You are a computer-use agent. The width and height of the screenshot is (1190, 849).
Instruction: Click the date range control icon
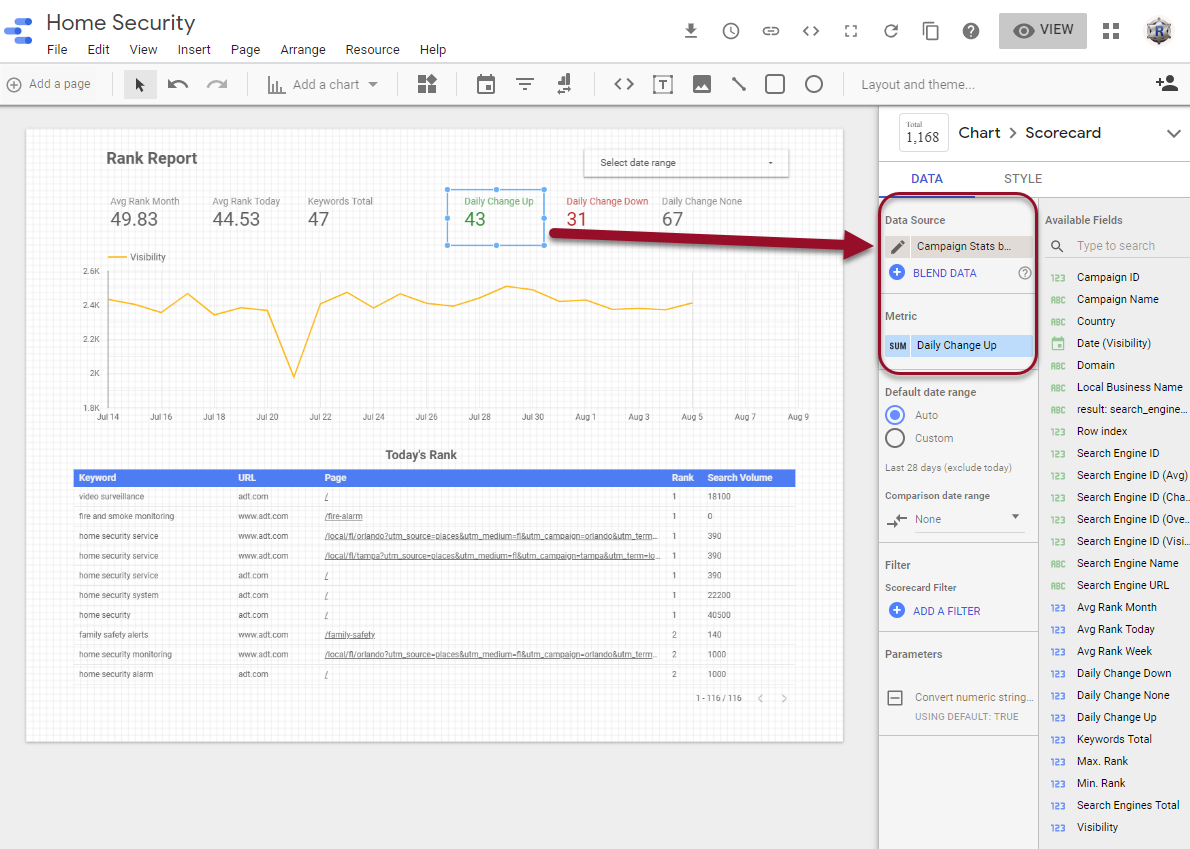[x=486, y=85]
